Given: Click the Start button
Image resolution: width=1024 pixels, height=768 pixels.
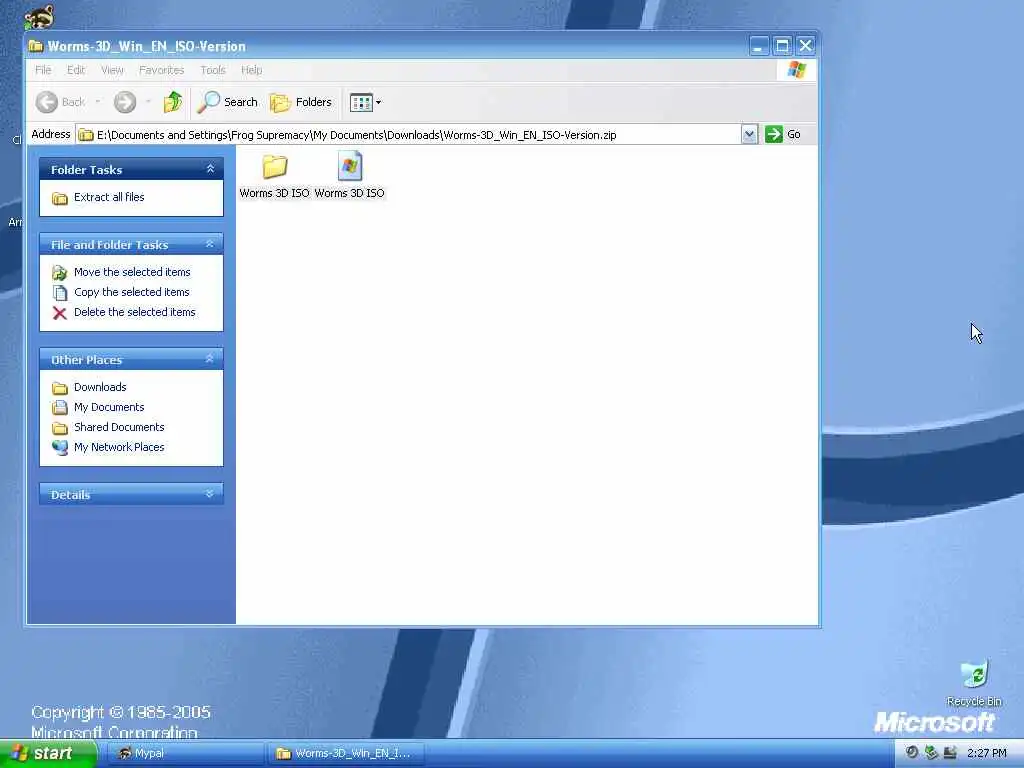Looking at the screenshot, I should 48,754.
